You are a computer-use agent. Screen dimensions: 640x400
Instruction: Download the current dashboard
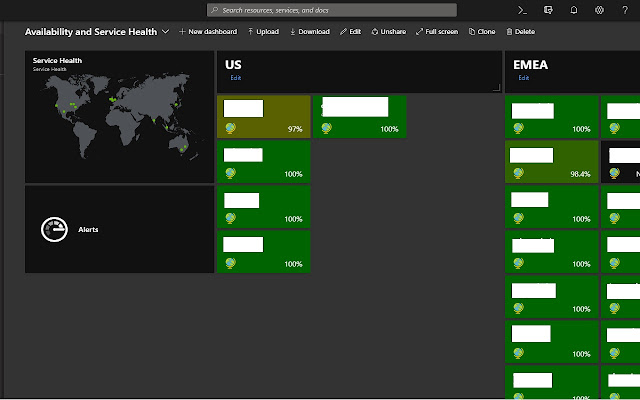(x=310, y=32)
